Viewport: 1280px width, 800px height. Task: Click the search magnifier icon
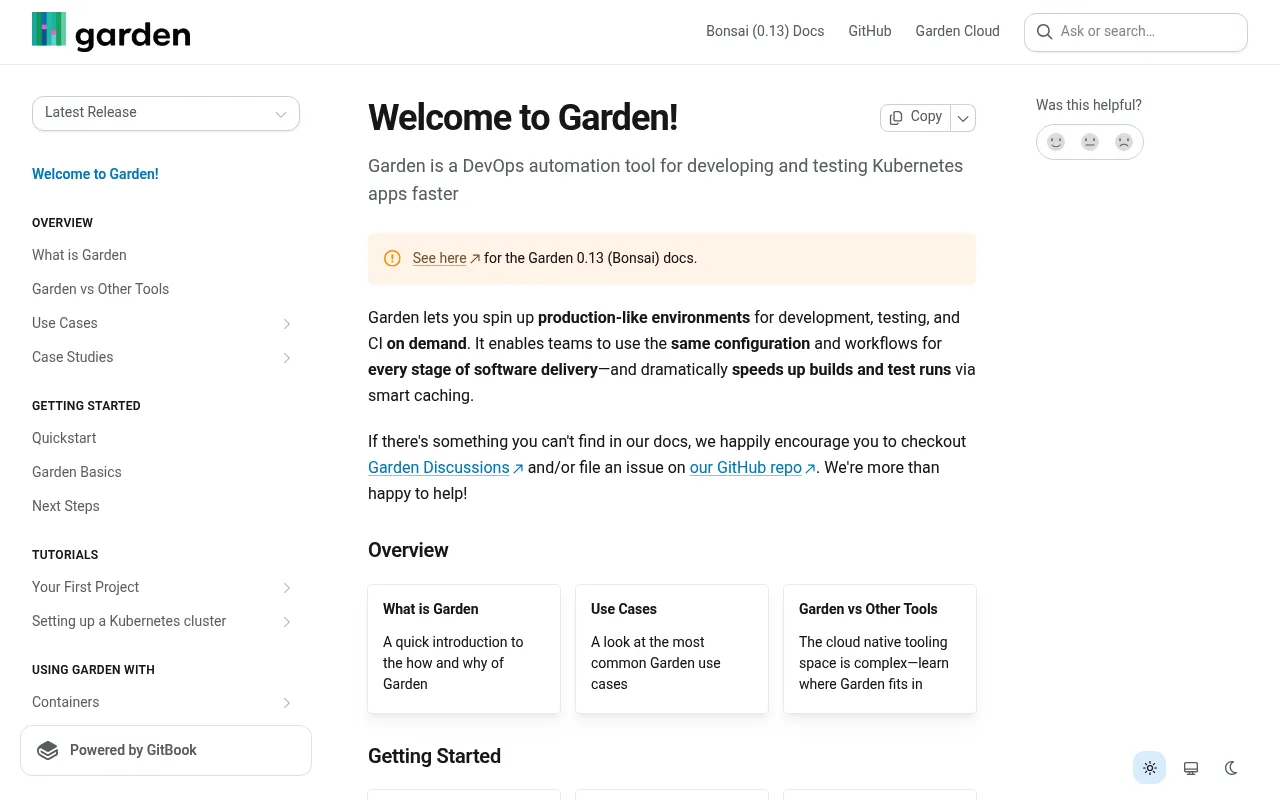click(1044, 32)
